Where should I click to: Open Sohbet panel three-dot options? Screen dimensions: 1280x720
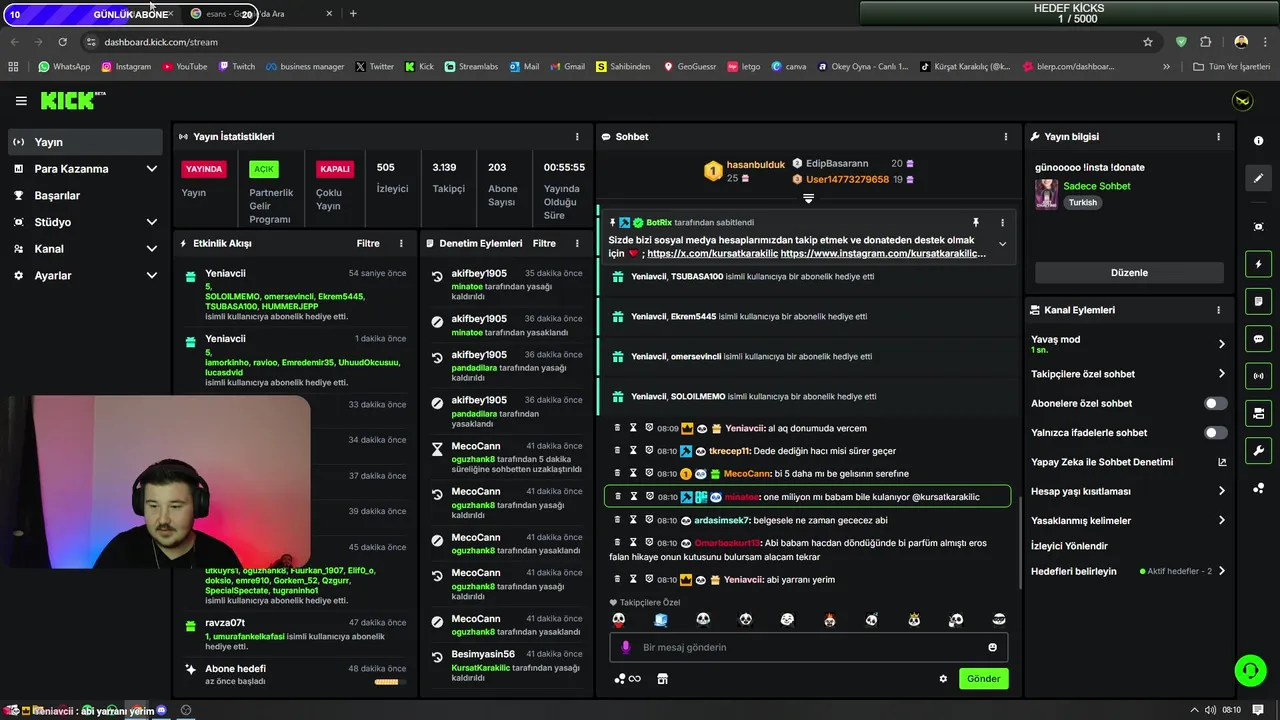(1006, 136)
